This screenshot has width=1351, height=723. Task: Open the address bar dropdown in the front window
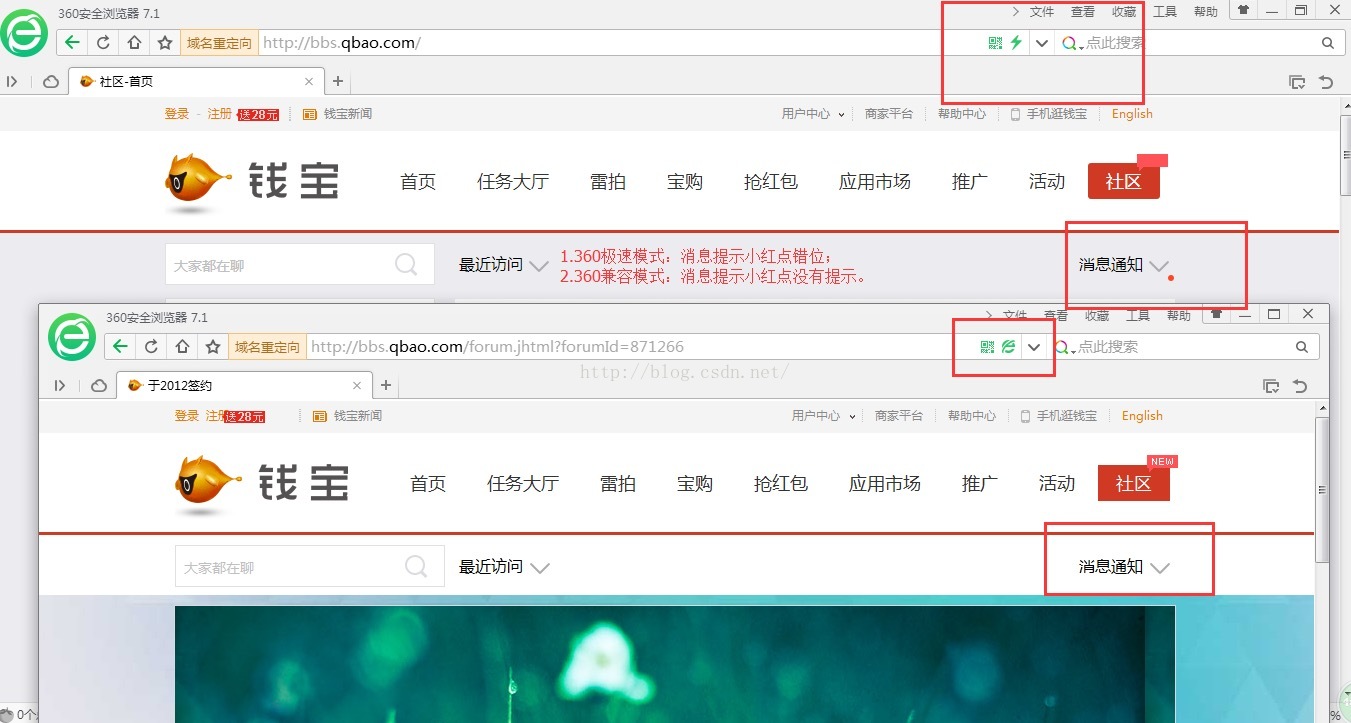[x=1034, y=347]
